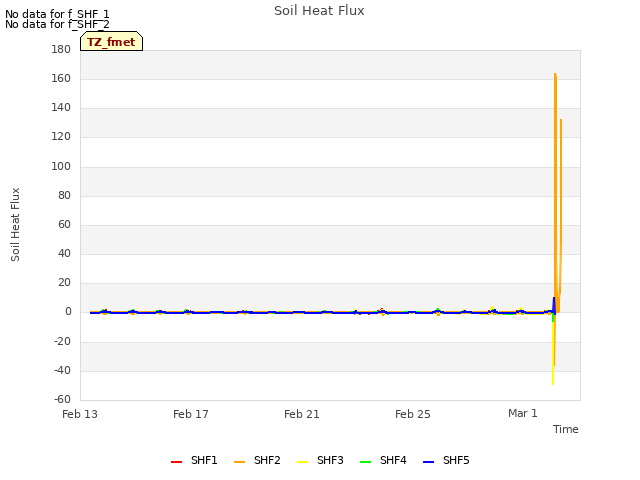Click the green SHF4 legend color marker
The image size is (640, 480).
point(365,462)
